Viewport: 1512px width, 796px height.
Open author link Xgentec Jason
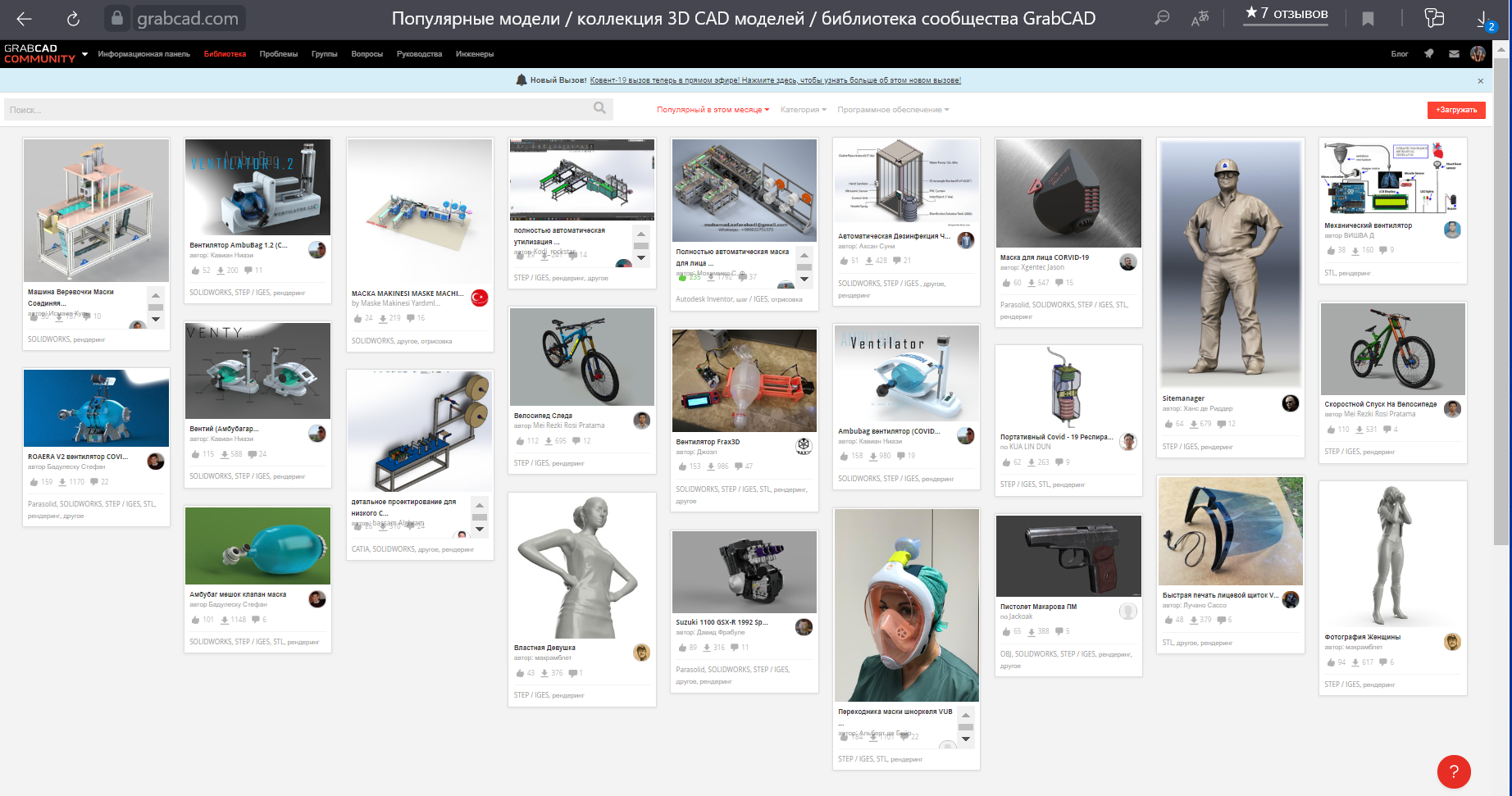pyautogui.click(x=1043, y=267)
